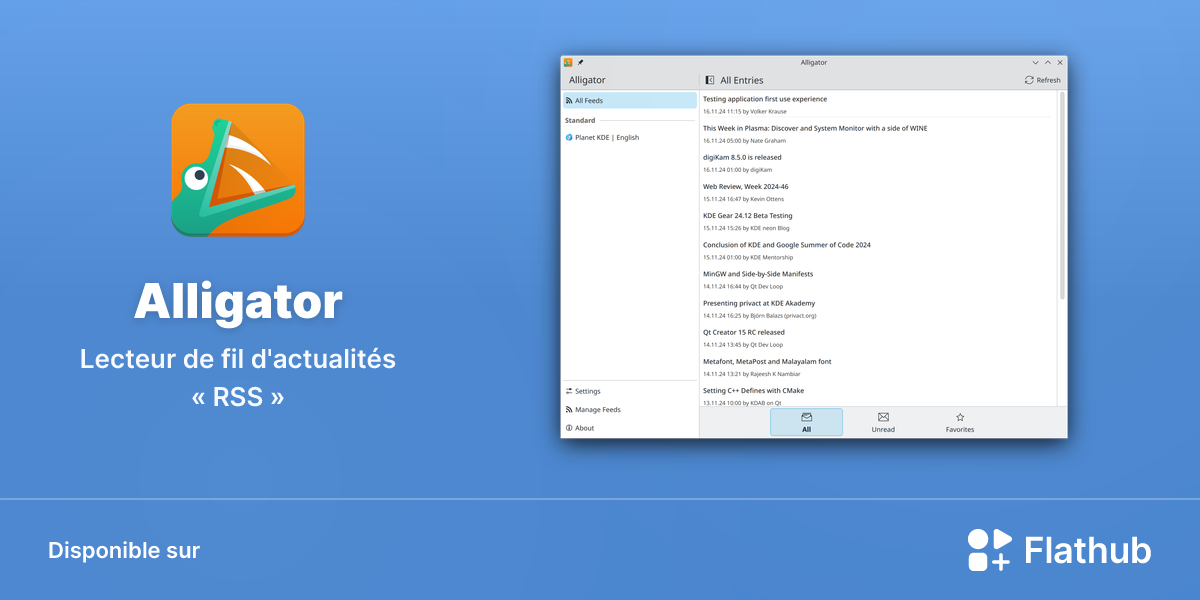Open 'Presenting privact at KDE Akademy' entry

point(878,308)
